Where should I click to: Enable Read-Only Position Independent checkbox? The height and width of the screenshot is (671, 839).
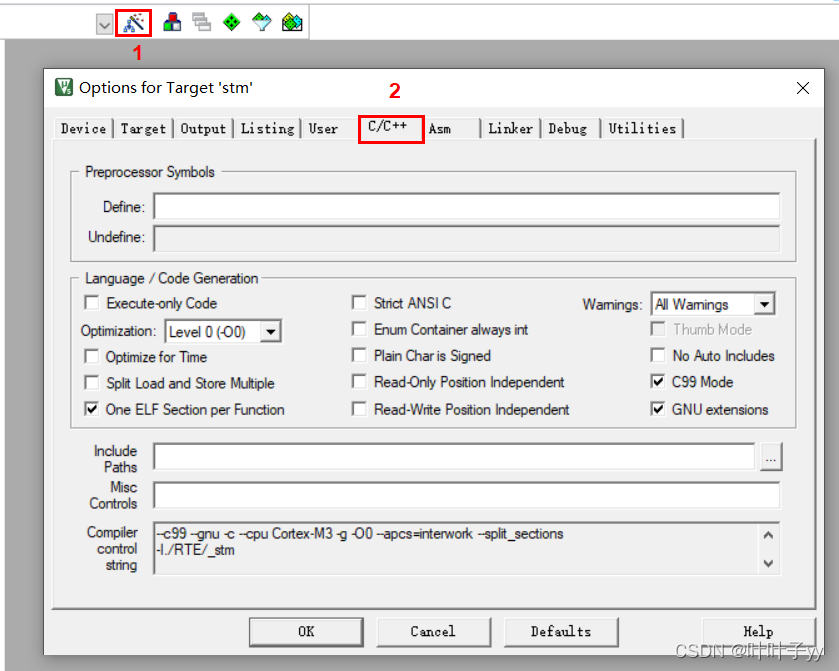point(359,382)
